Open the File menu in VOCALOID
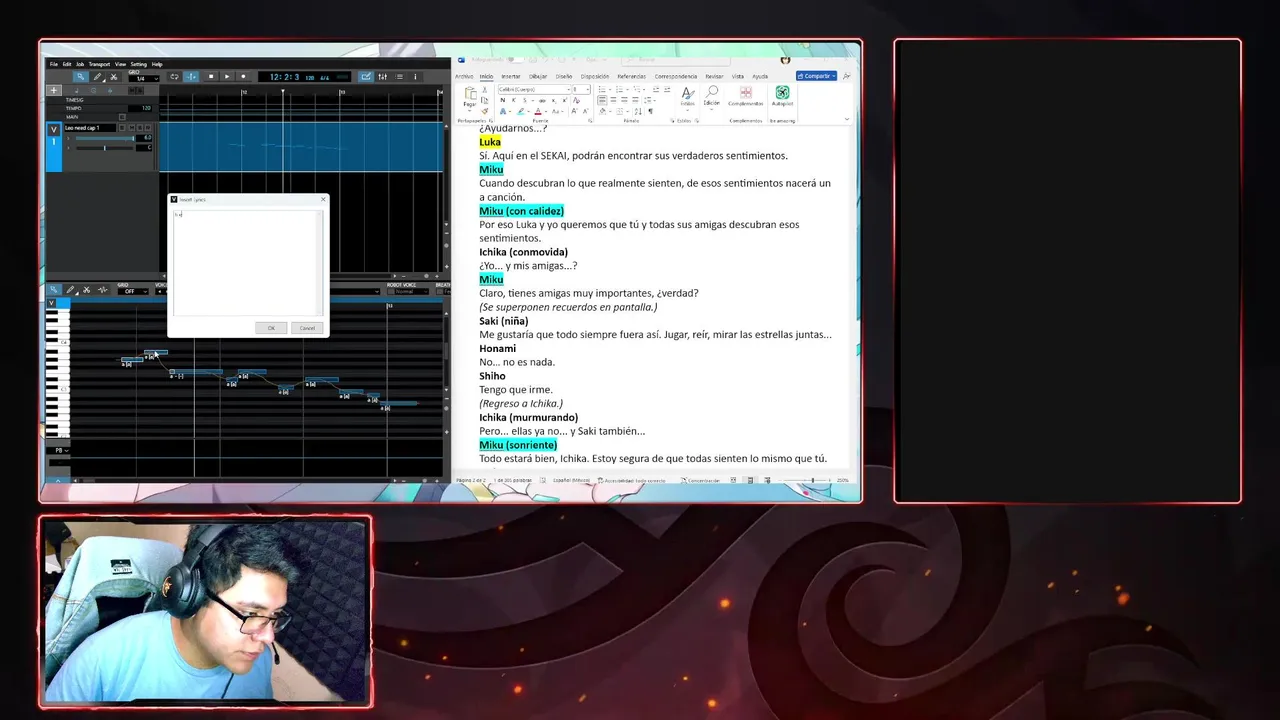 54,64
